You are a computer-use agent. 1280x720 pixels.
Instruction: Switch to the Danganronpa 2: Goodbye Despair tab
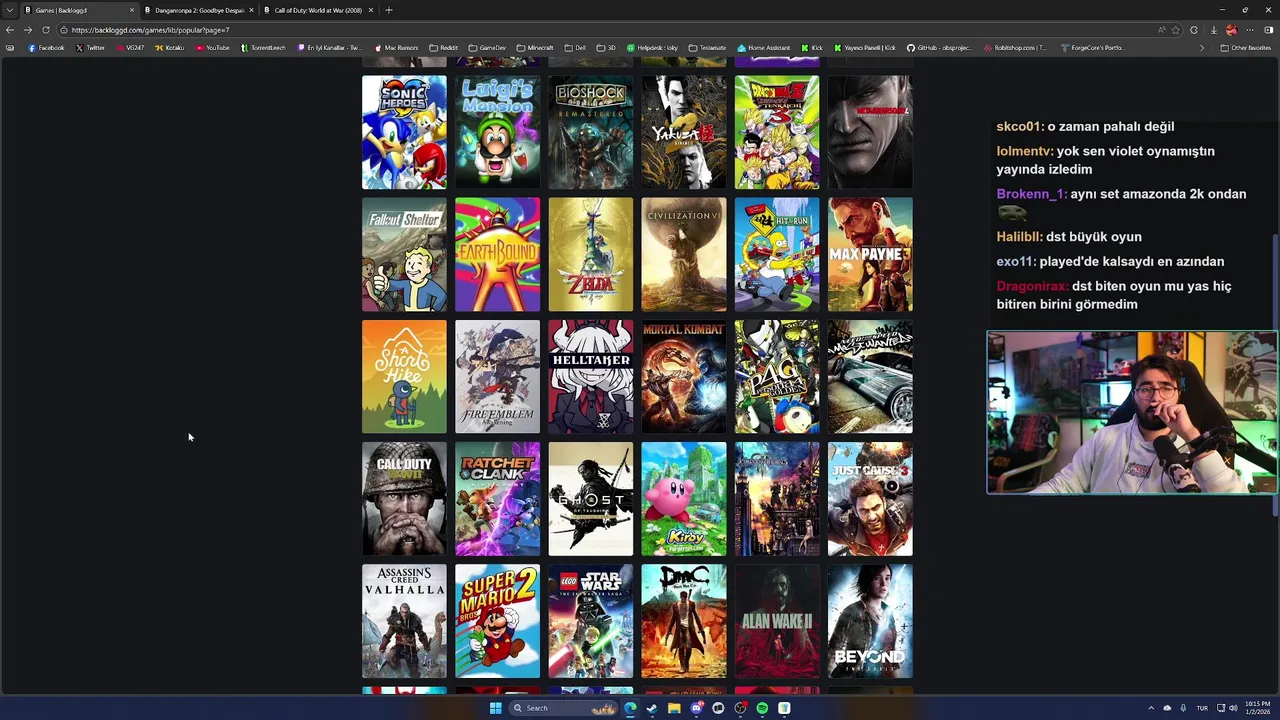pyautogui.click(x=199, y=10)
